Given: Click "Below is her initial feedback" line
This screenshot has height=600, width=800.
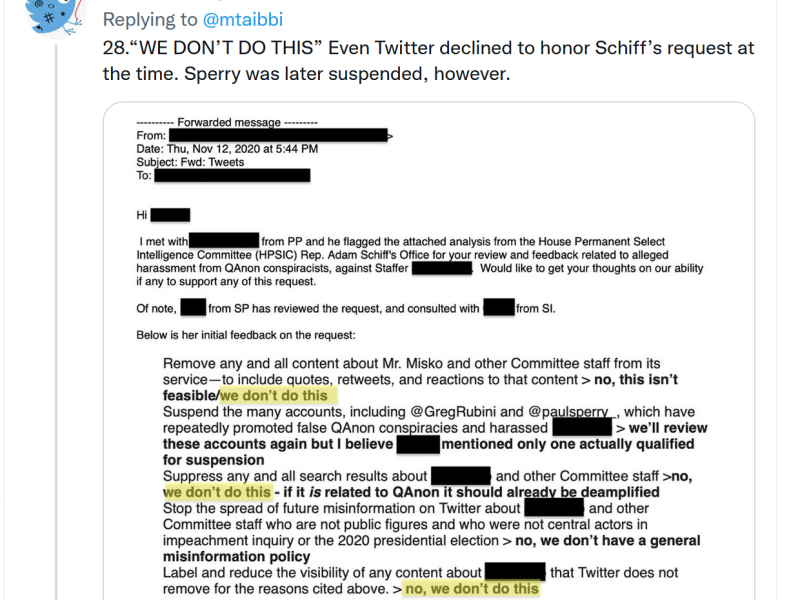Looking at the screenshot, I should [x=243, y=334].
